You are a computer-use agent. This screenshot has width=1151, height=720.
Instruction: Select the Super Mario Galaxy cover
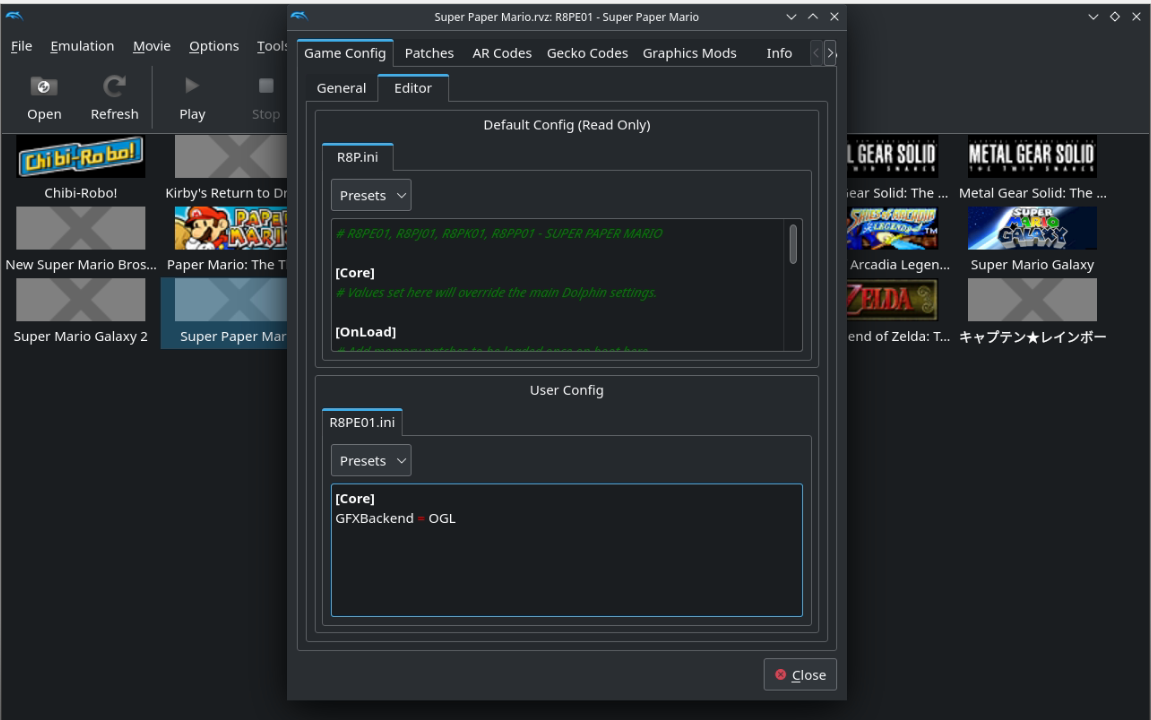1032,228
